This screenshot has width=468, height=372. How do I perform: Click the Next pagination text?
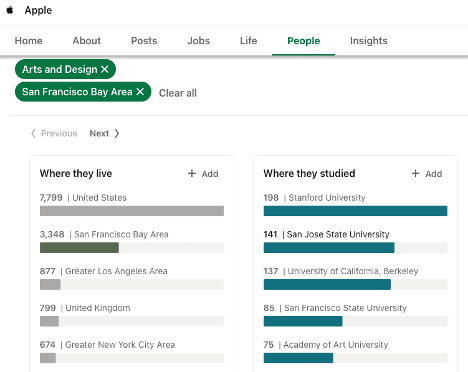(99, 133)
